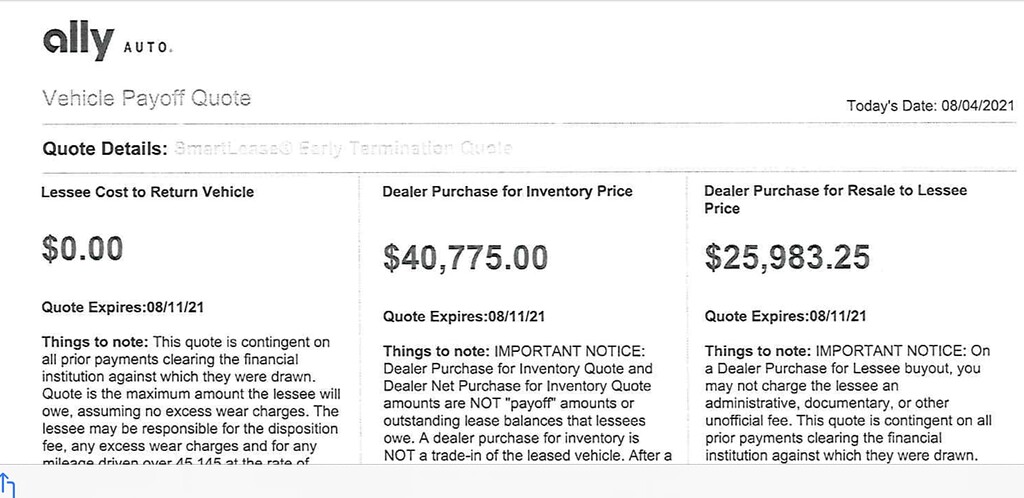Click the $25,983.25 amount
Viewport: 1024px width, 498px height.
[x=787, y=256]
